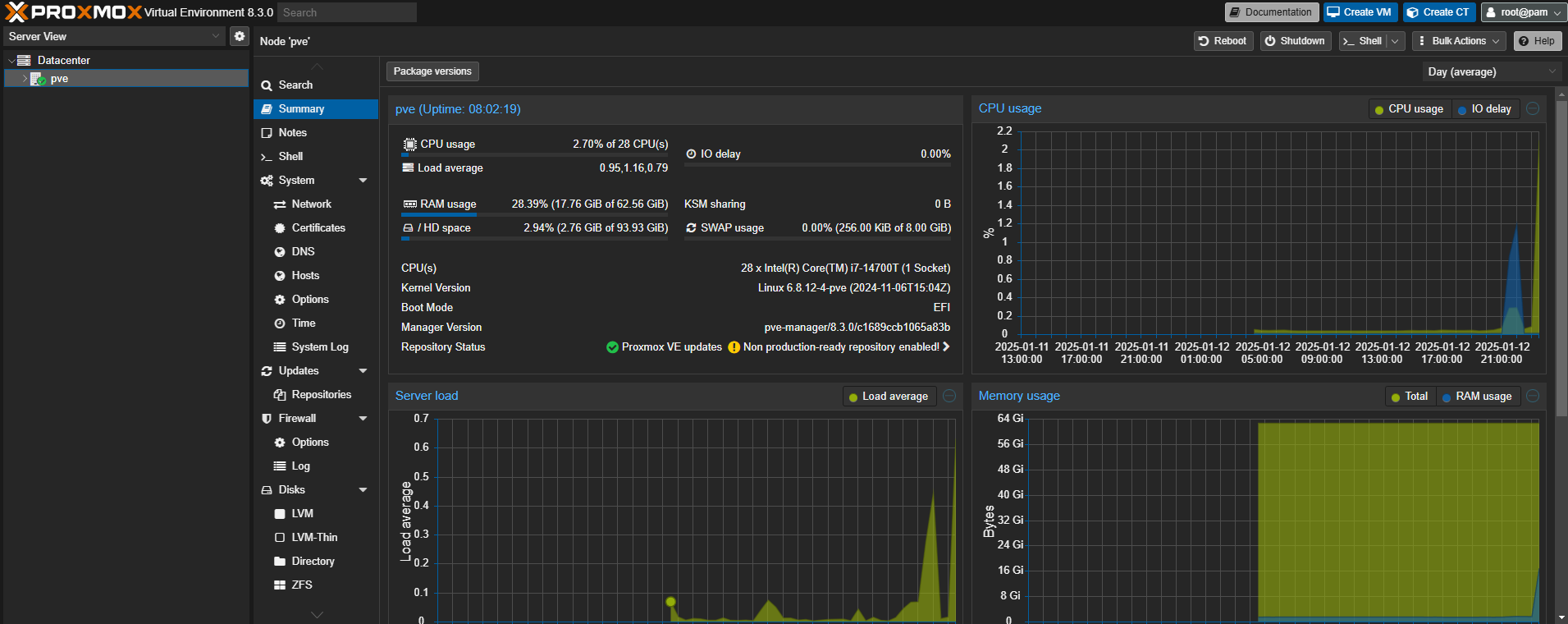Click the Directory folder icon
Image resolution: width=1568 pixels, height=624 pixels.
pyautogui.click(x=280, y=562)
